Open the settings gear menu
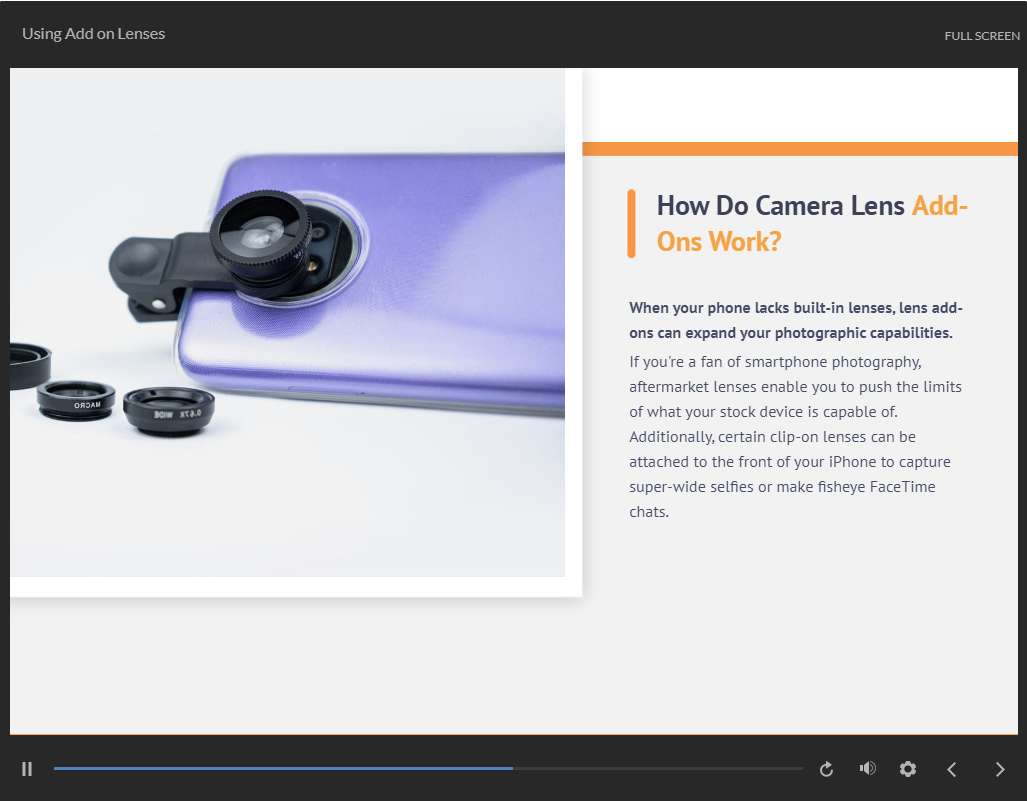This screenshot has width=1027, height=801. [x=908, y=769]
